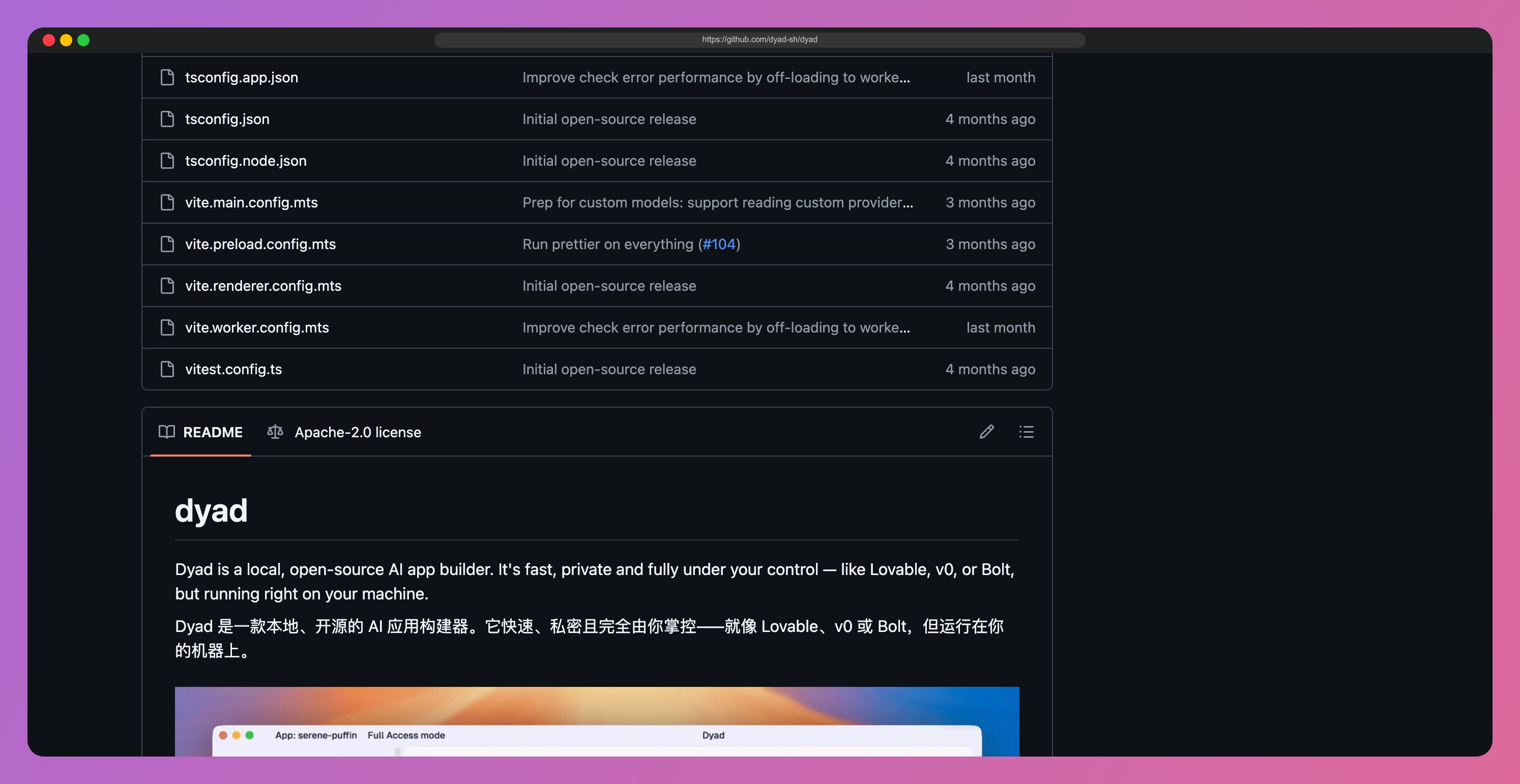1520x784 pixels.
Task: Click the yellow minimize window button
Action: [x=66, y=40]
